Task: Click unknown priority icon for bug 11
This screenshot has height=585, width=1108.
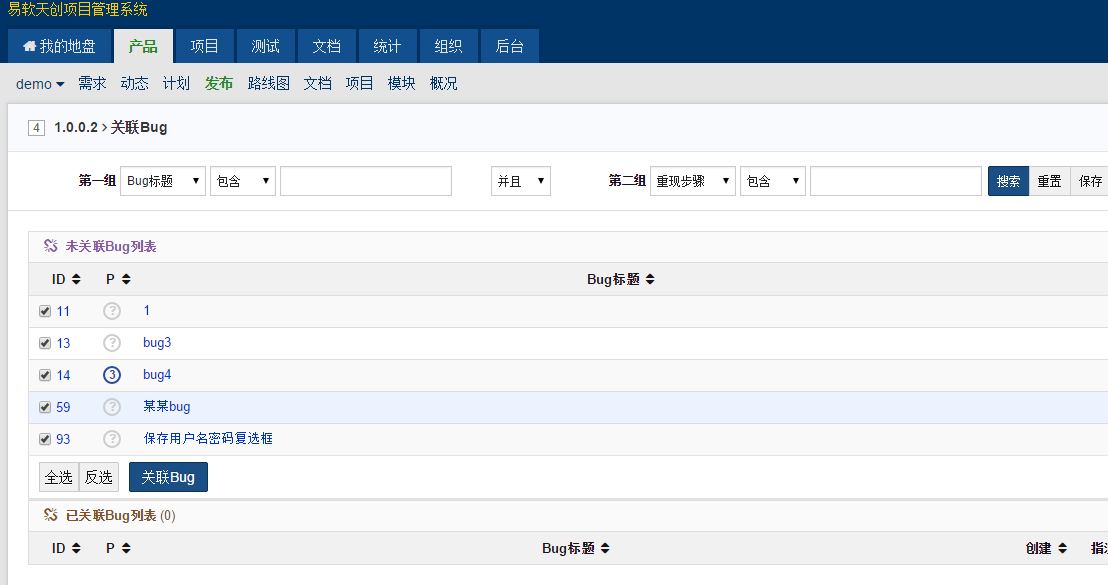Action: point(112,311)
